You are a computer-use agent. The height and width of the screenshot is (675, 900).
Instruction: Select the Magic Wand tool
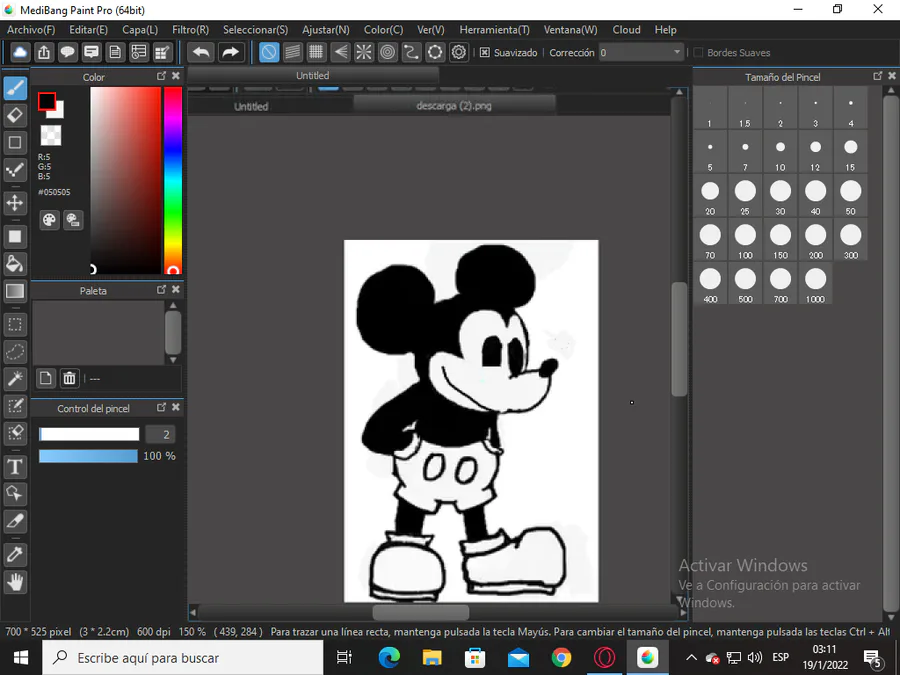pyautogui.click(x=15, y=379)
